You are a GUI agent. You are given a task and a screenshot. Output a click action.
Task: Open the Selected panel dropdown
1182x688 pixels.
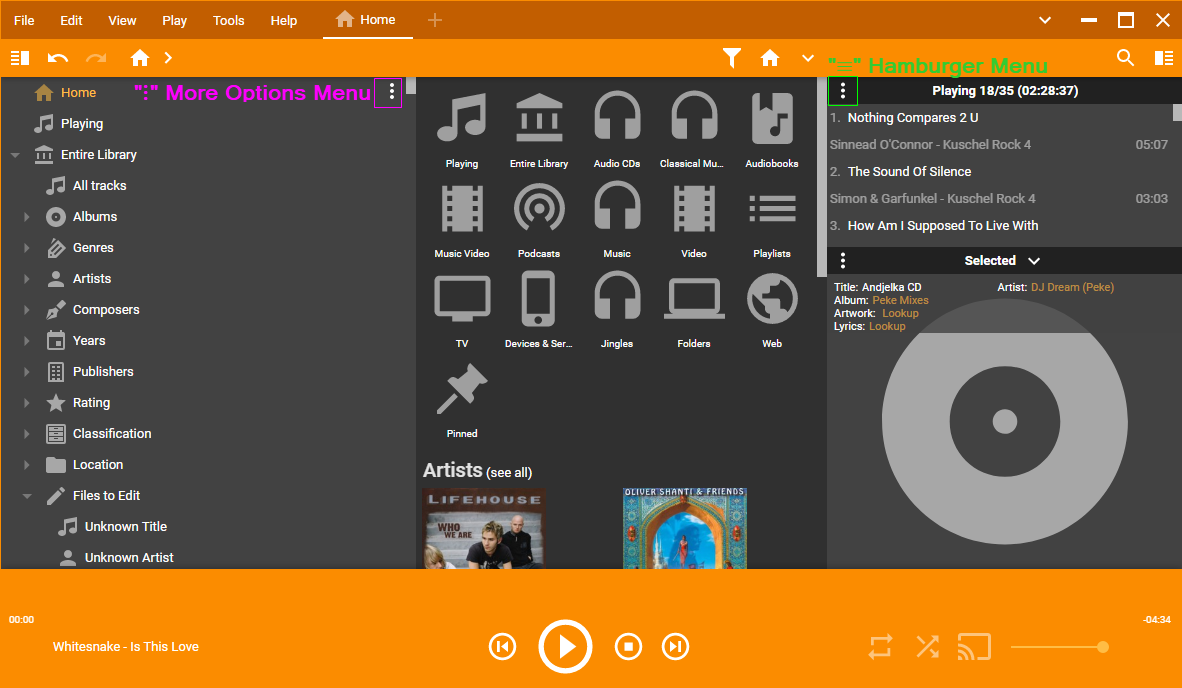pyautogui.click(x=1034, y=261)
